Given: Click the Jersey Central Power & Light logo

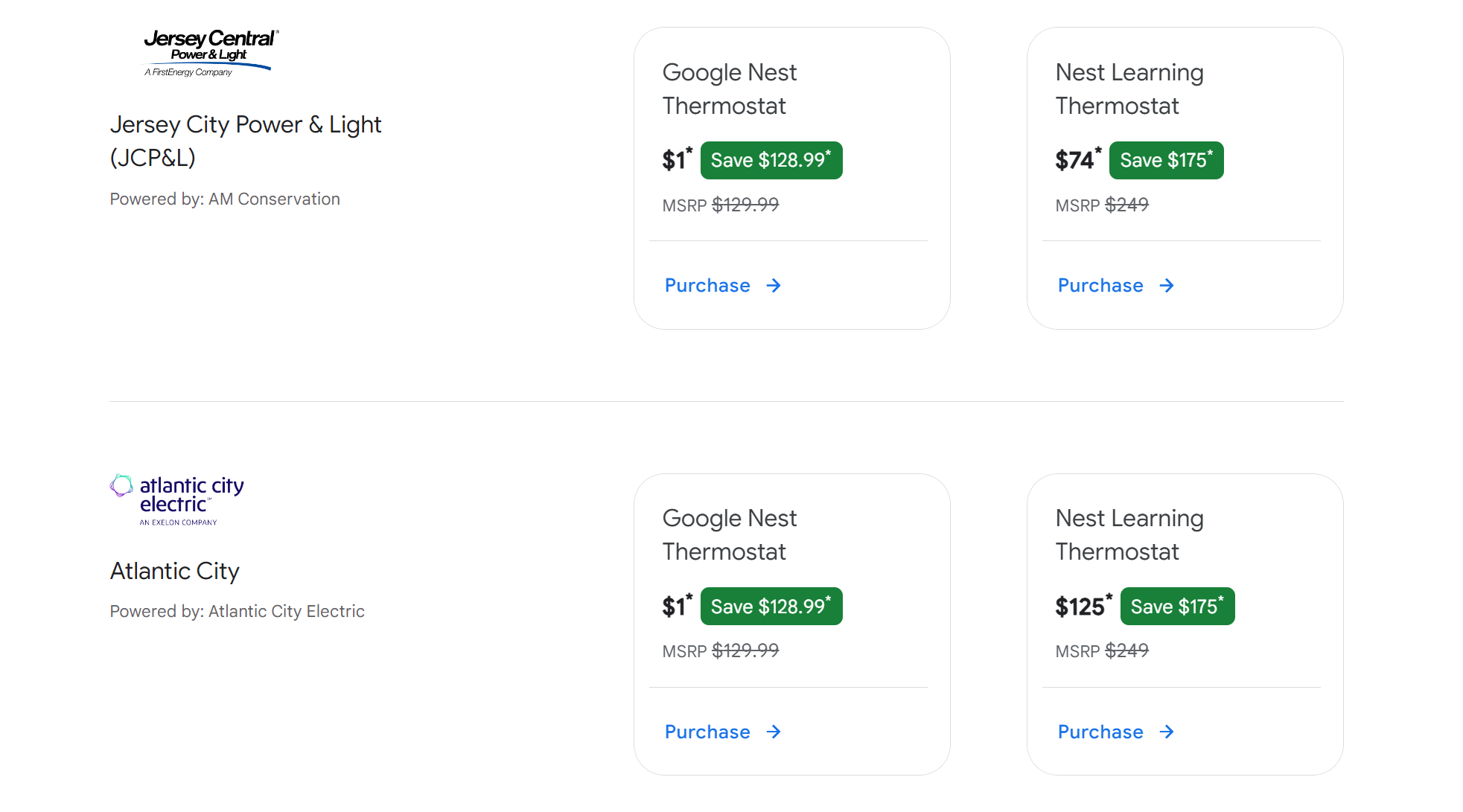Looking at the screenshot, I should (x=210, y=53).
